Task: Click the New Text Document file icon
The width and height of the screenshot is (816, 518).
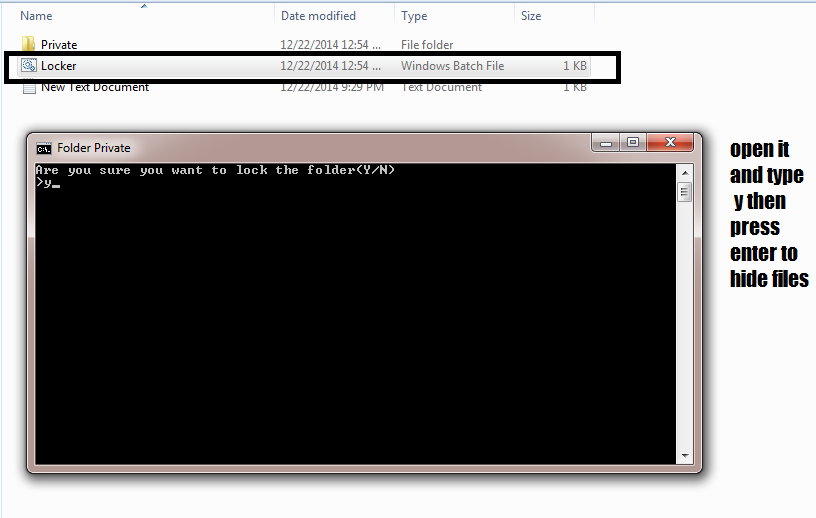Action: (29, 87)
